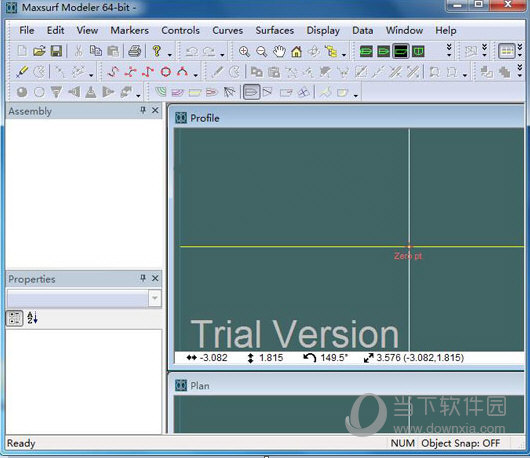The width and height of the screenshot is (530, 458).
Task: Expand the overflow chevron at far right of second toolbar row
Action: click(x=520, y=71)
